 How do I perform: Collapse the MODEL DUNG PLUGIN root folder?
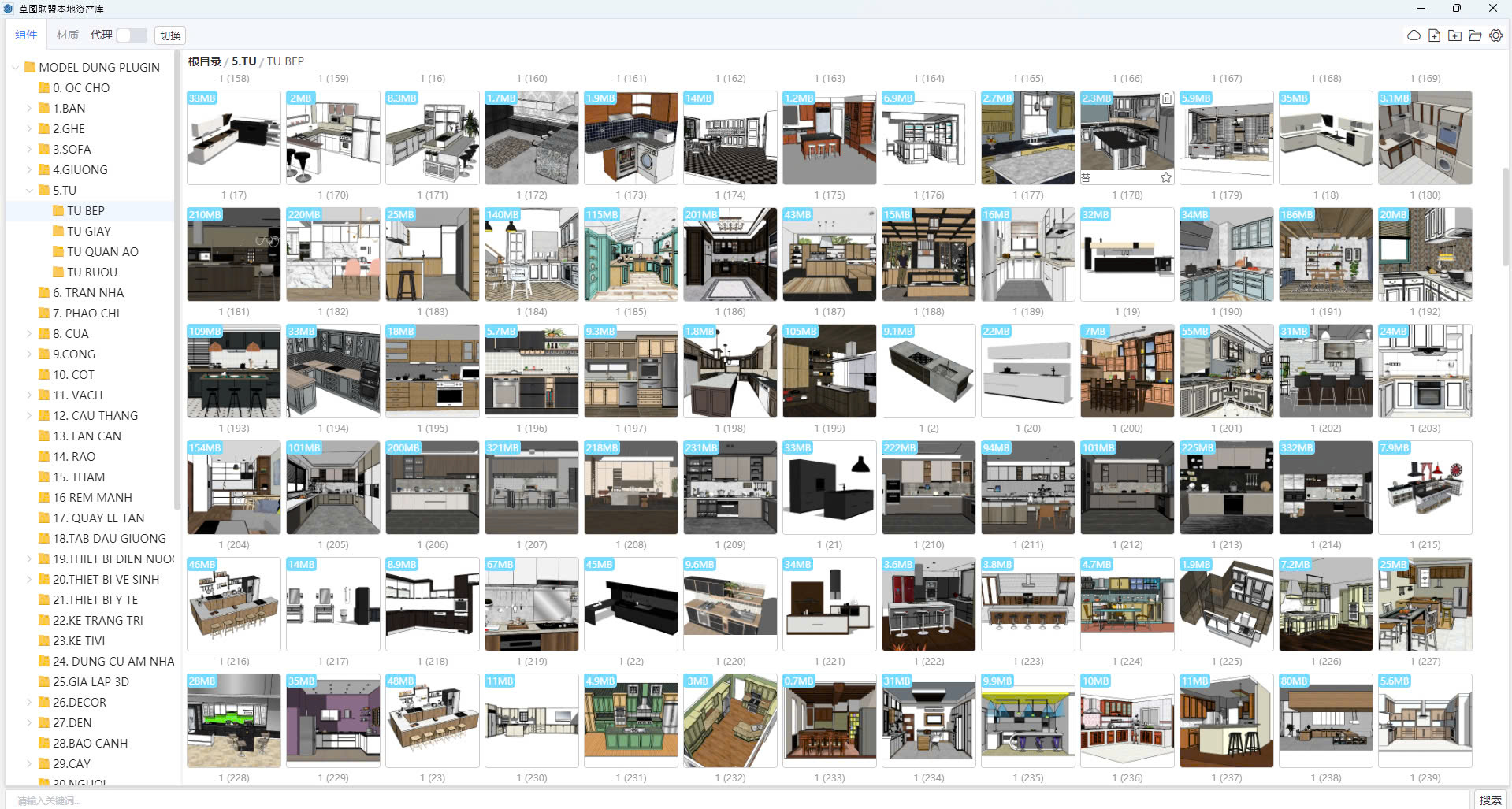(16, 68)
